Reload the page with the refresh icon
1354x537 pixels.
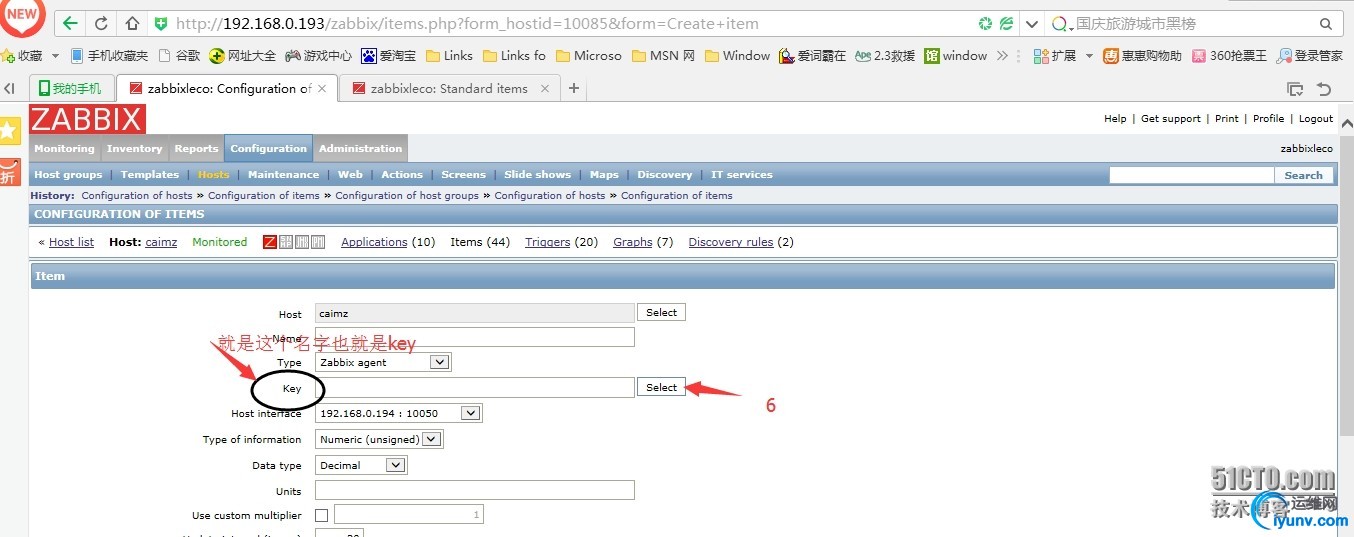[101, 23]
